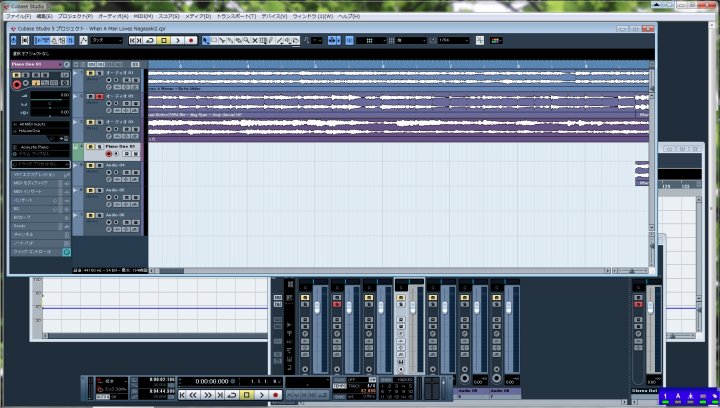
Task: Select the Erase tool in toolbar
Action: tap(238, 40)
